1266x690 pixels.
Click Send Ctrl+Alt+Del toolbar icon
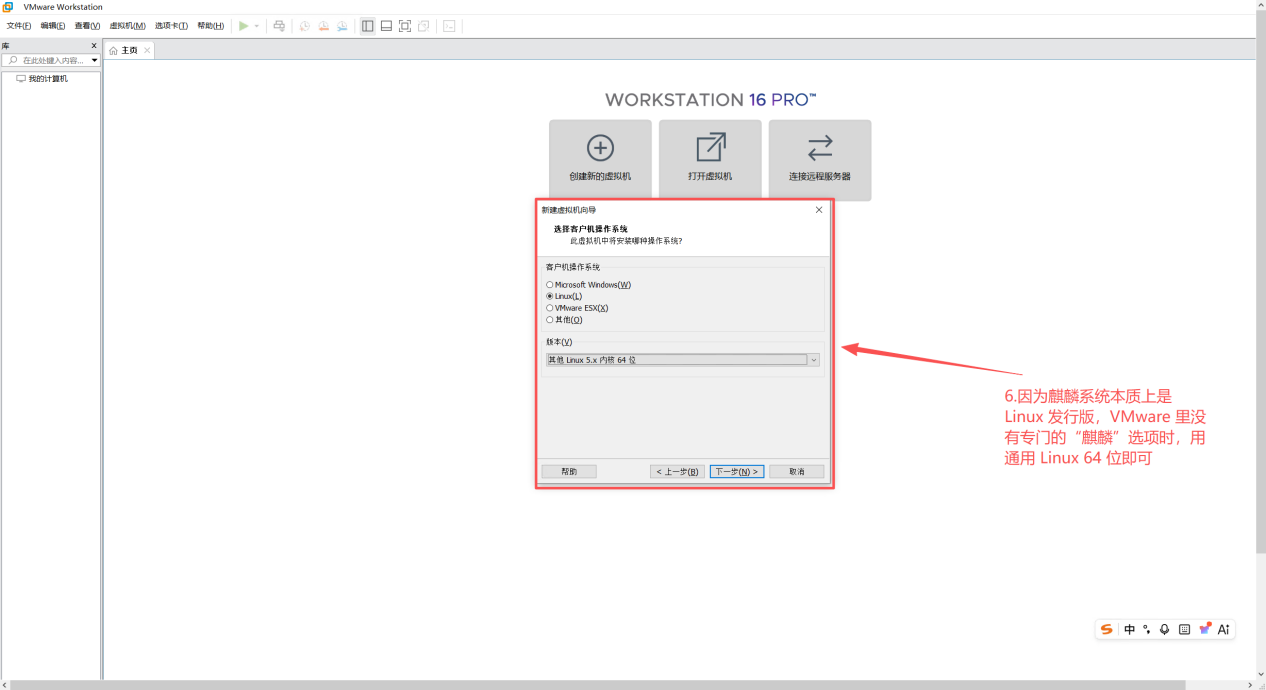(279, 26)
